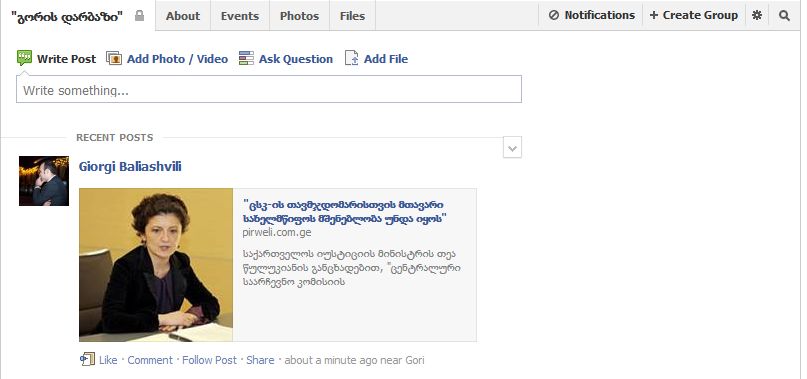Image resolution: width=807 pixels, height=379 pixels.
Task: Click the Ask Question poll icon
Action: (x=246, y=58)
